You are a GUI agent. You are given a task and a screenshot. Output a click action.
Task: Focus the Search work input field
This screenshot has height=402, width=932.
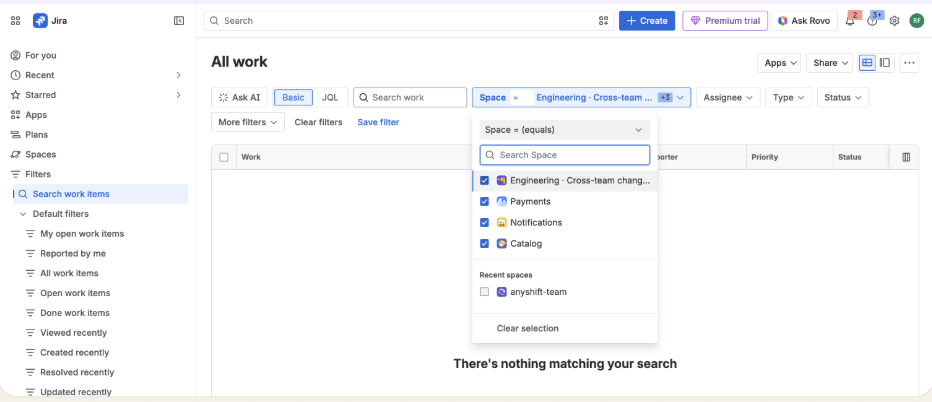[410, 98]
